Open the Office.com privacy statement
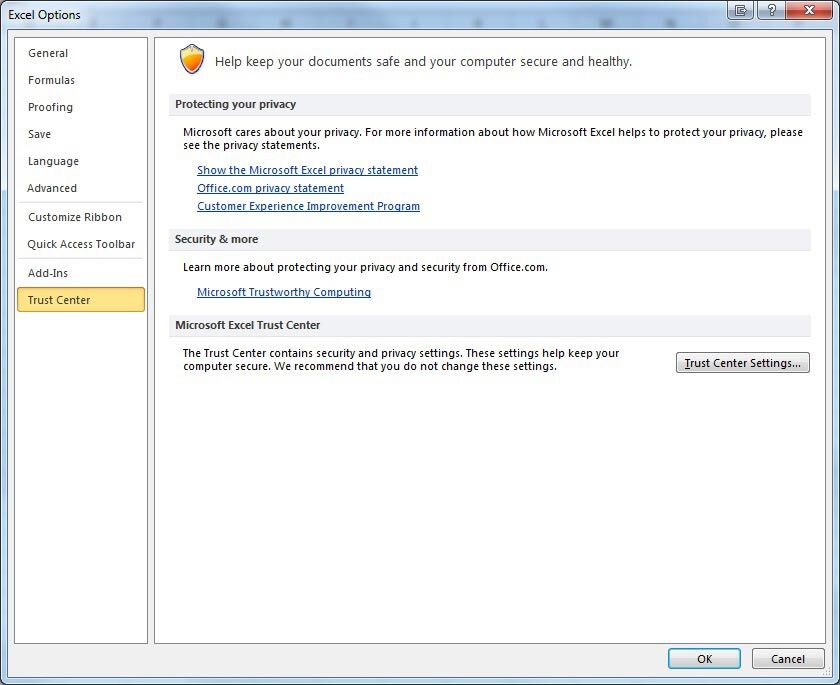 270,188
